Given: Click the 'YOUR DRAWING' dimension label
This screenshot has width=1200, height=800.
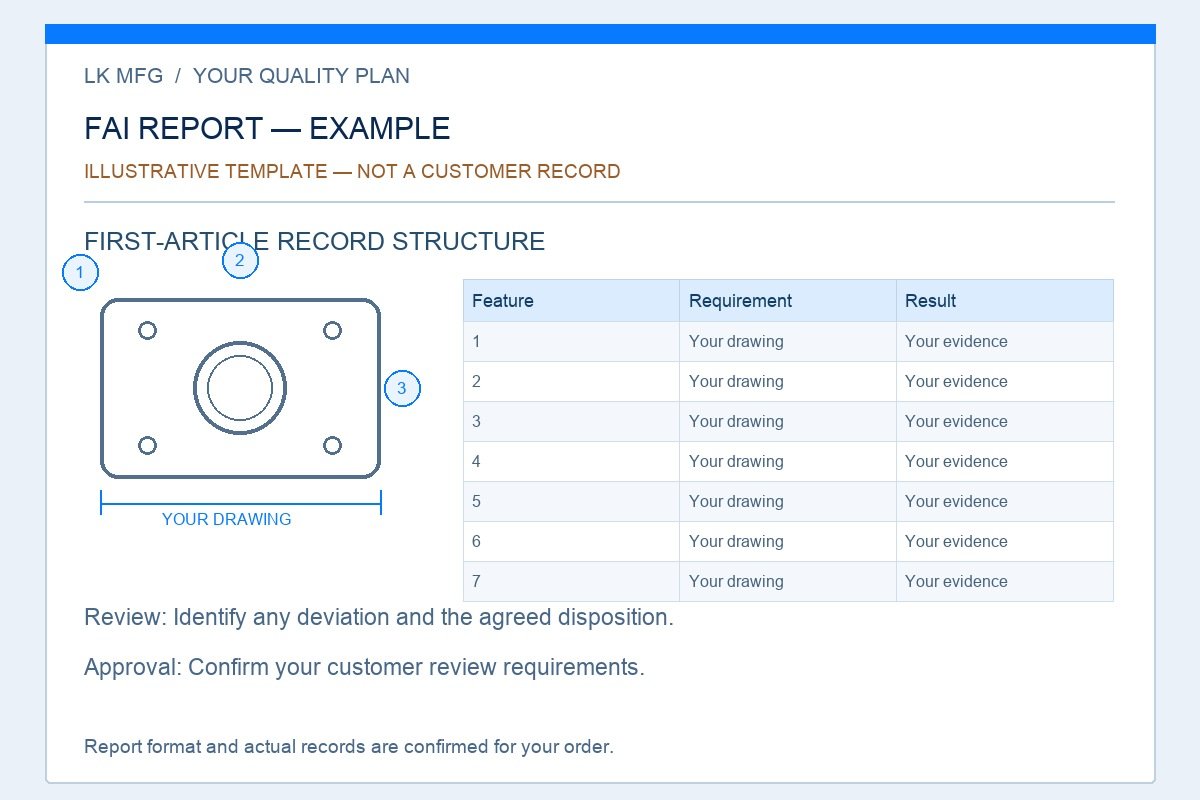Looking at the screenshot, I should point(227,519).
